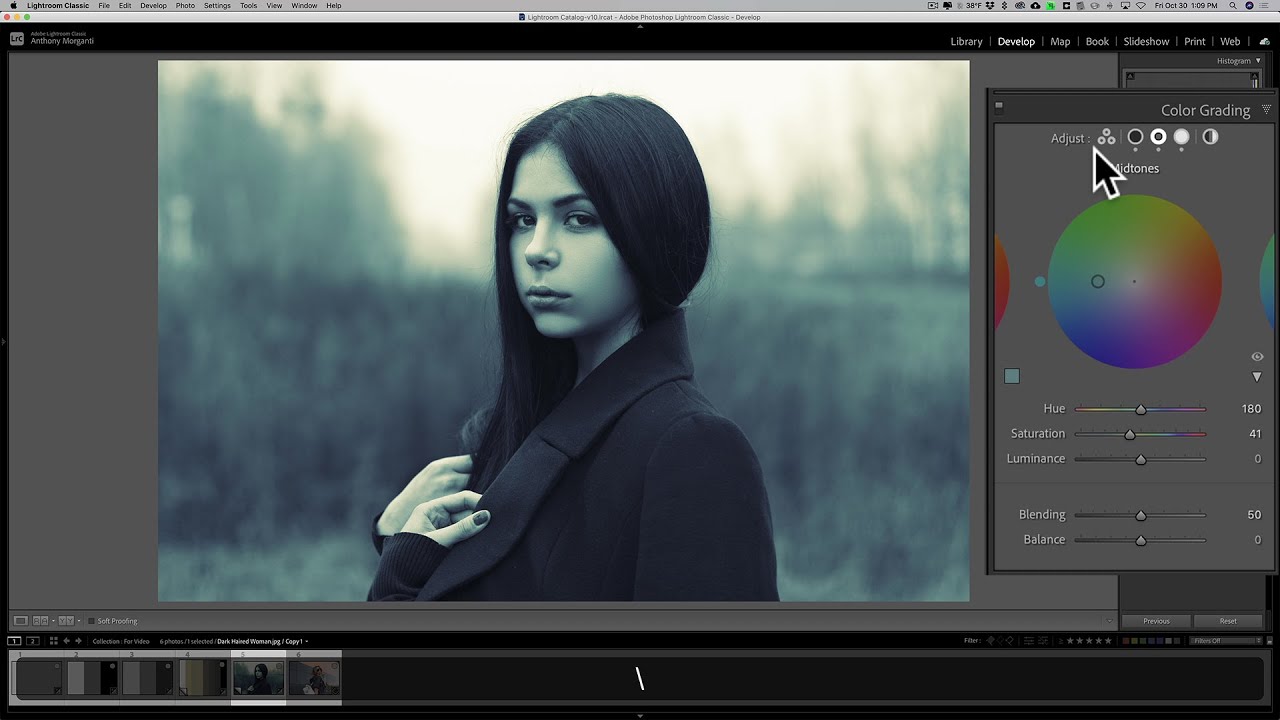Click the saturation handle inside the color wheel

(1098, 282)
